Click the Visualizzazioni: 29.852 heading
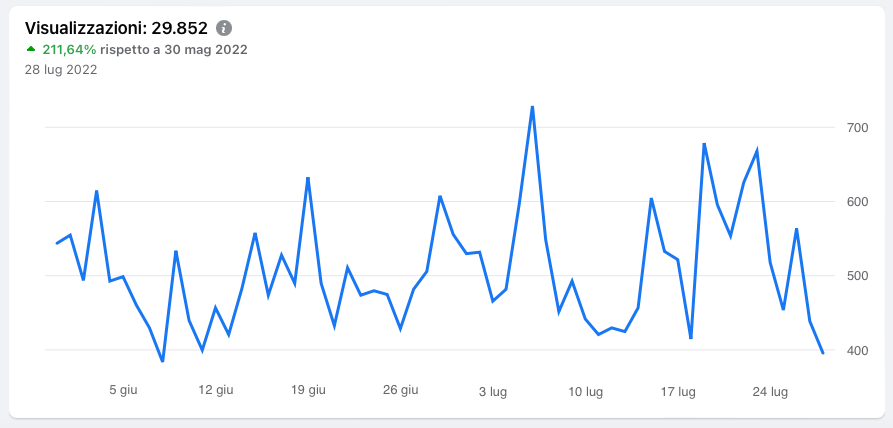The width and height of the screenshot is (893, 428). coord(116,28)
